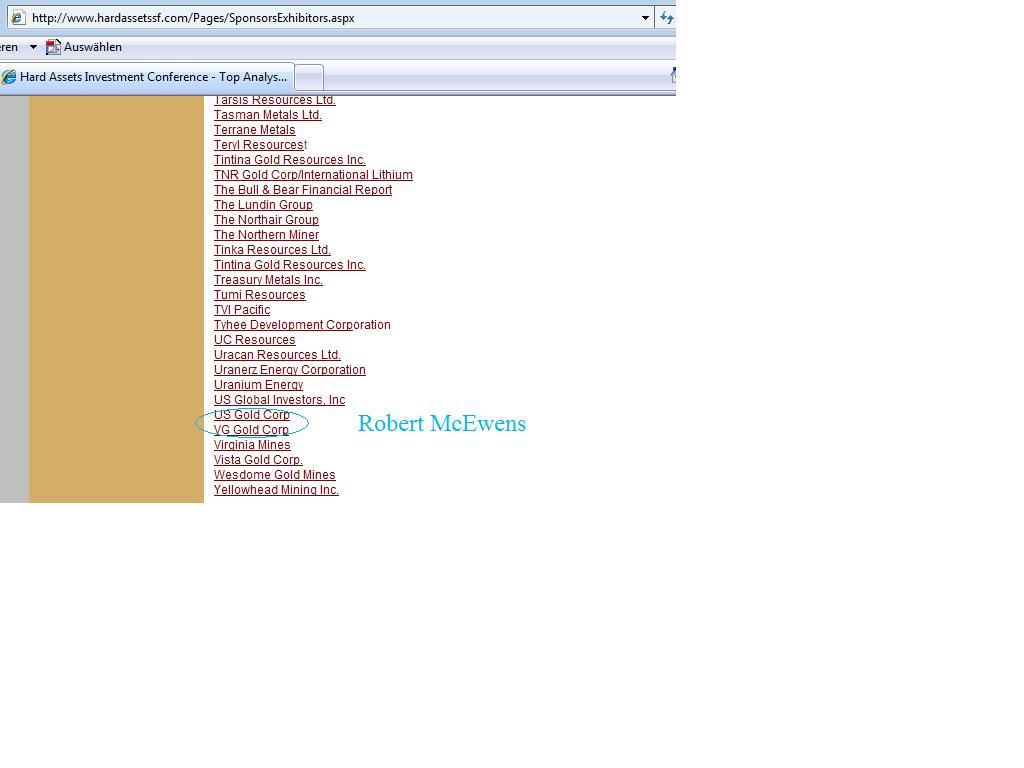Open Terrane Metals link
This screenshot has width=1024, height=768.
[255, 130]
